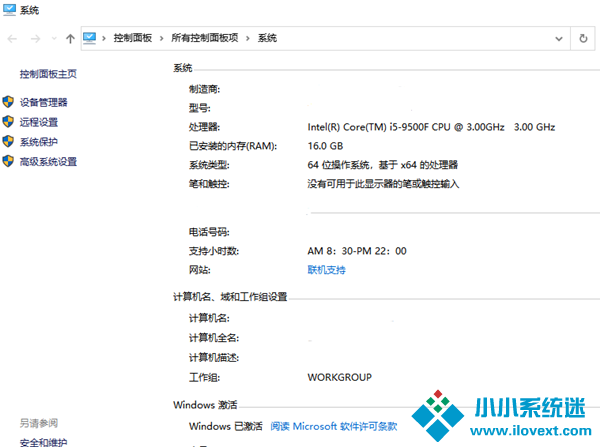Click 系统 breadcrumb in the address bar
Screen dimensions: 600x447
[267, 38]
